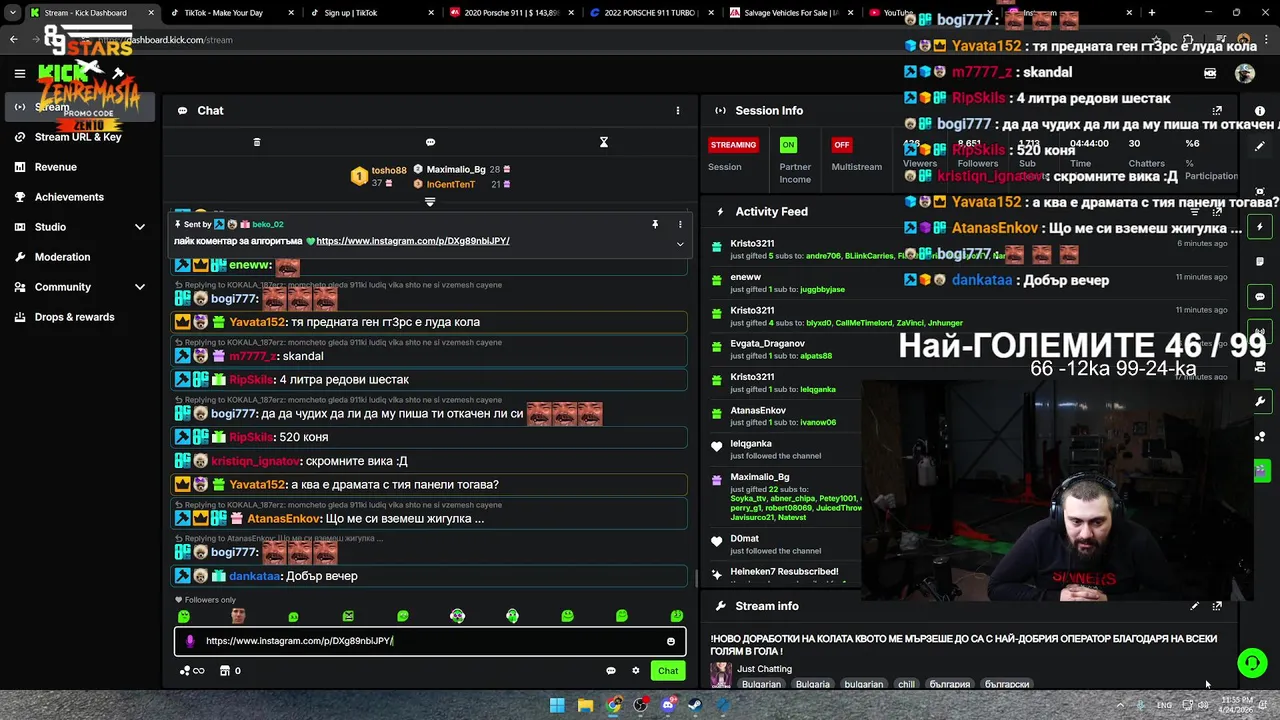Click the STREAMING session badge
The width and height of the screenshot is (1280, 720).
pyautogui.click(x=733, y=145)
